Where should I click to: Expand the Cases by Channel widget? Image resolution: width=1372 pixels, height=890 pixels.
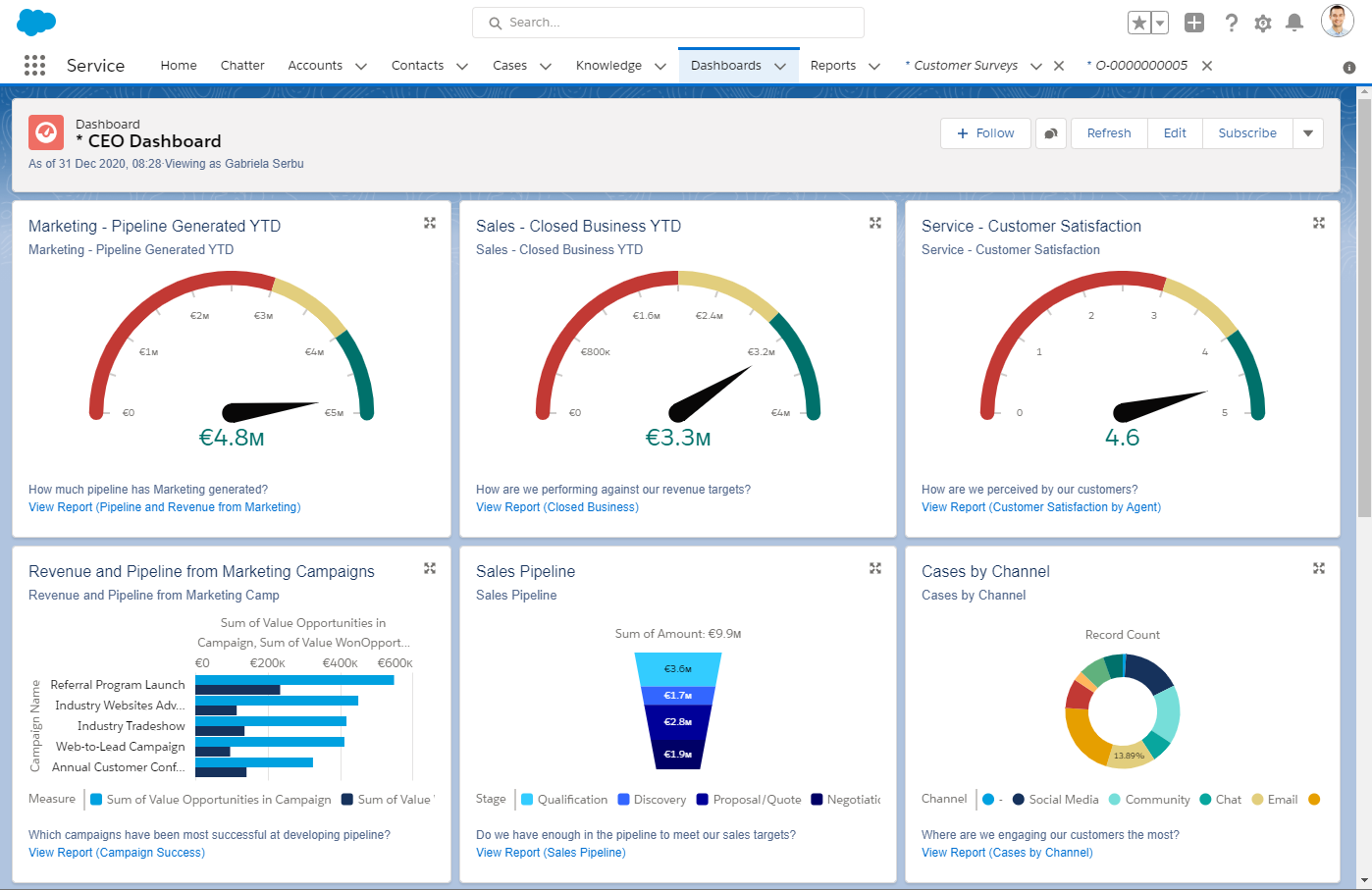tap(1318, 568)
